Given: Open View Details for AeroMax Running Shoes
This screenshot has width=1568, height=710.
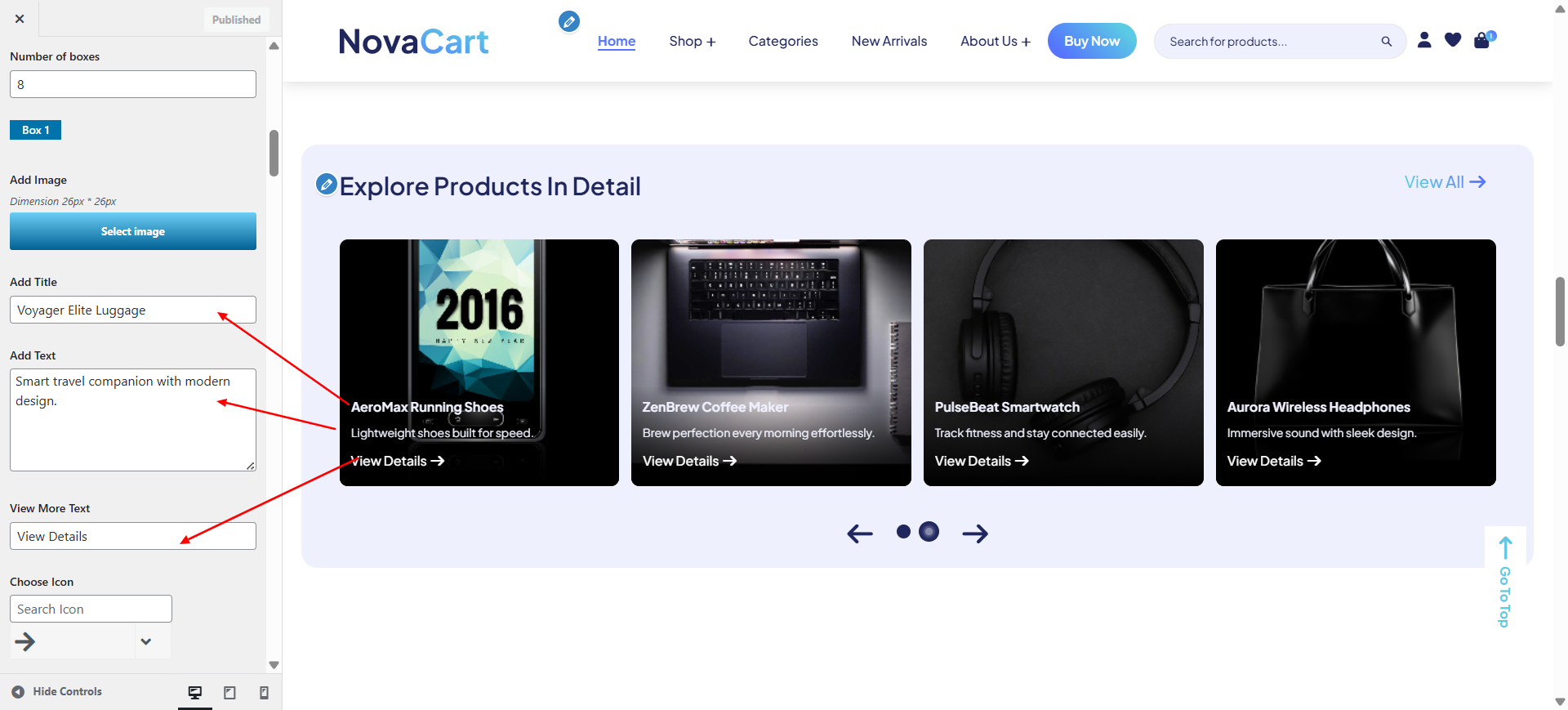Looking at the screenshot, I should [398, 461].
